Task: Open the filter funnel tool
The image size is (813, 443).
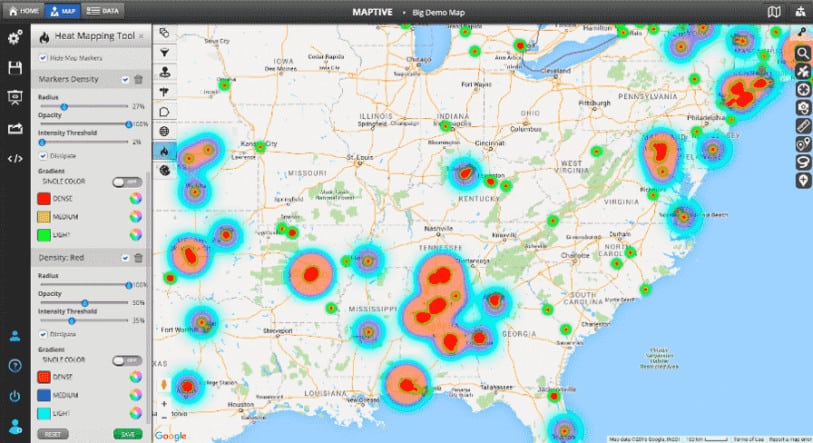Action: coord(164,52)
